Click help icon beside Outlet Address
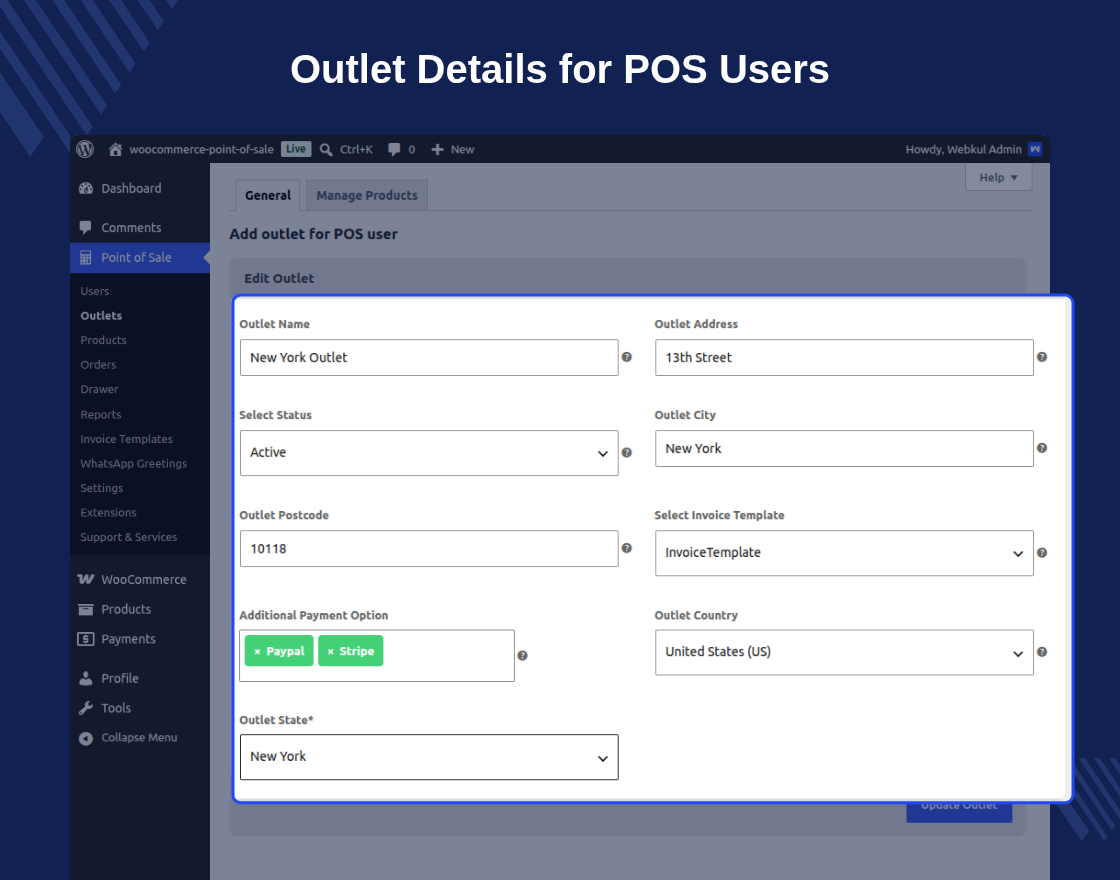1120x880 pixels. point(1042,357)
